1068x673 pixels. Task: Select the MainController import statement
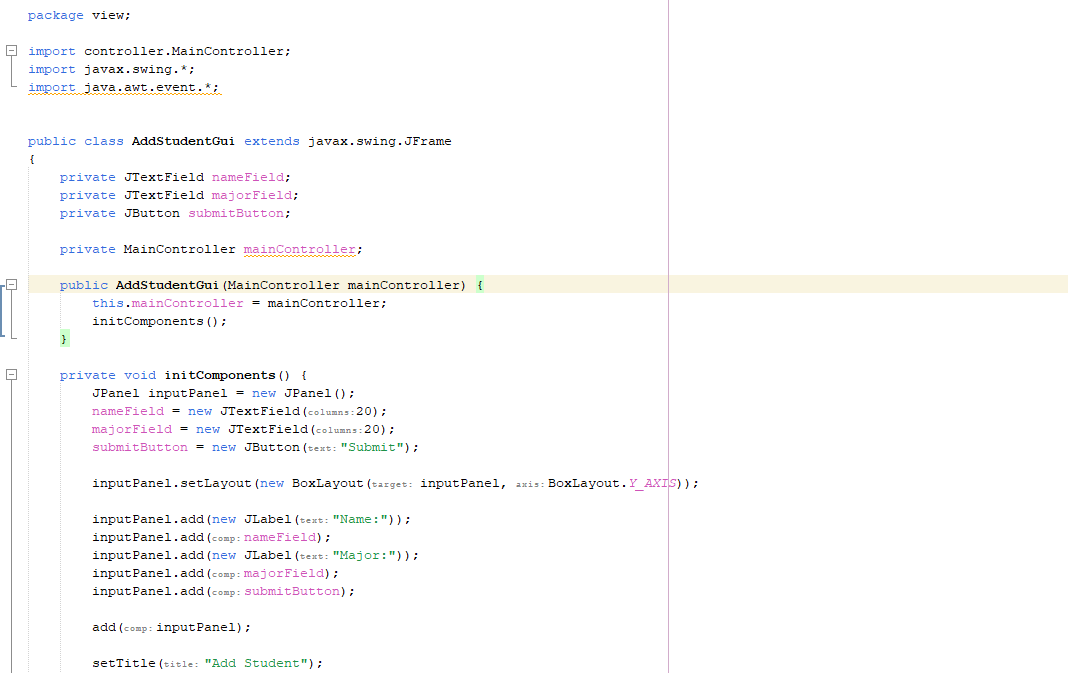click(160, 50)
